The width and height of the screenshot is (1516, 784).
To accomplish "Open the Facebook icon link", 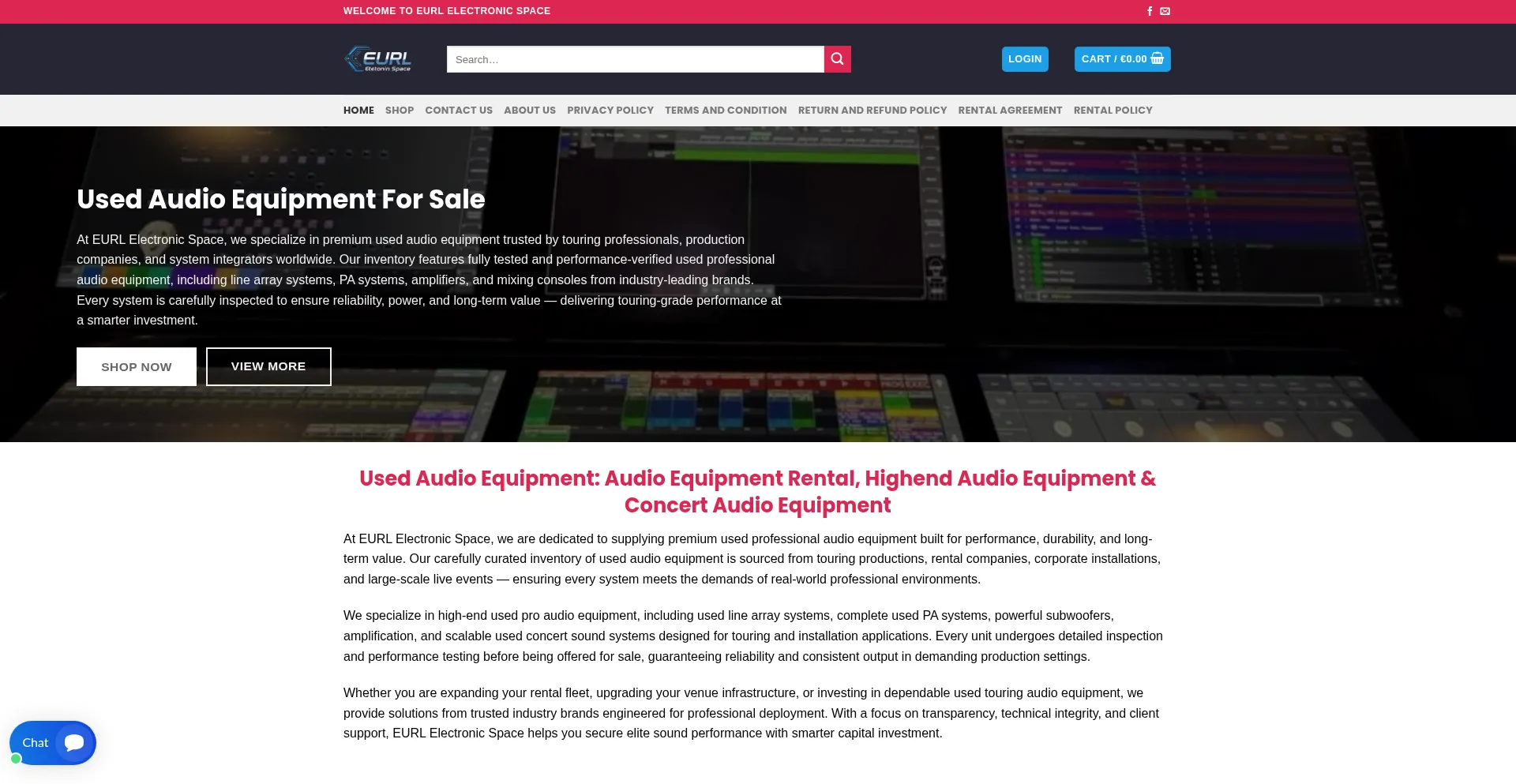I will [1150, 11].
